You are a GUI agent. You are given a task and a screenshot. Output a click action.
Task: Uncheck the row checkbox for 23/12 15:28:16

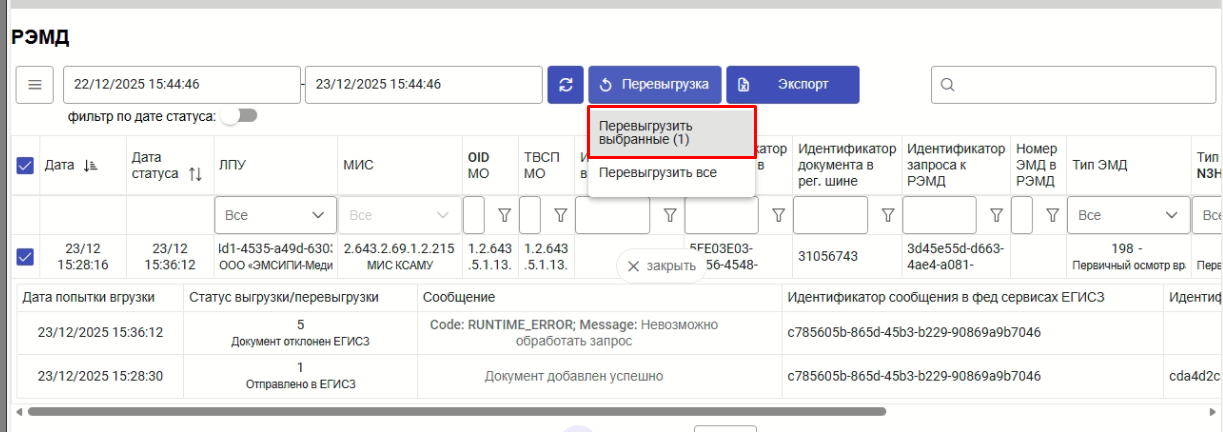26,257
